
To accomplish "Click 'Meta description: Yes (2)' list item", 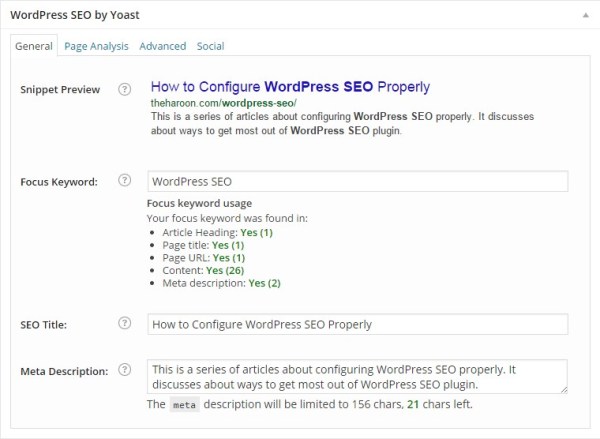I will click(x=221, y=283).
